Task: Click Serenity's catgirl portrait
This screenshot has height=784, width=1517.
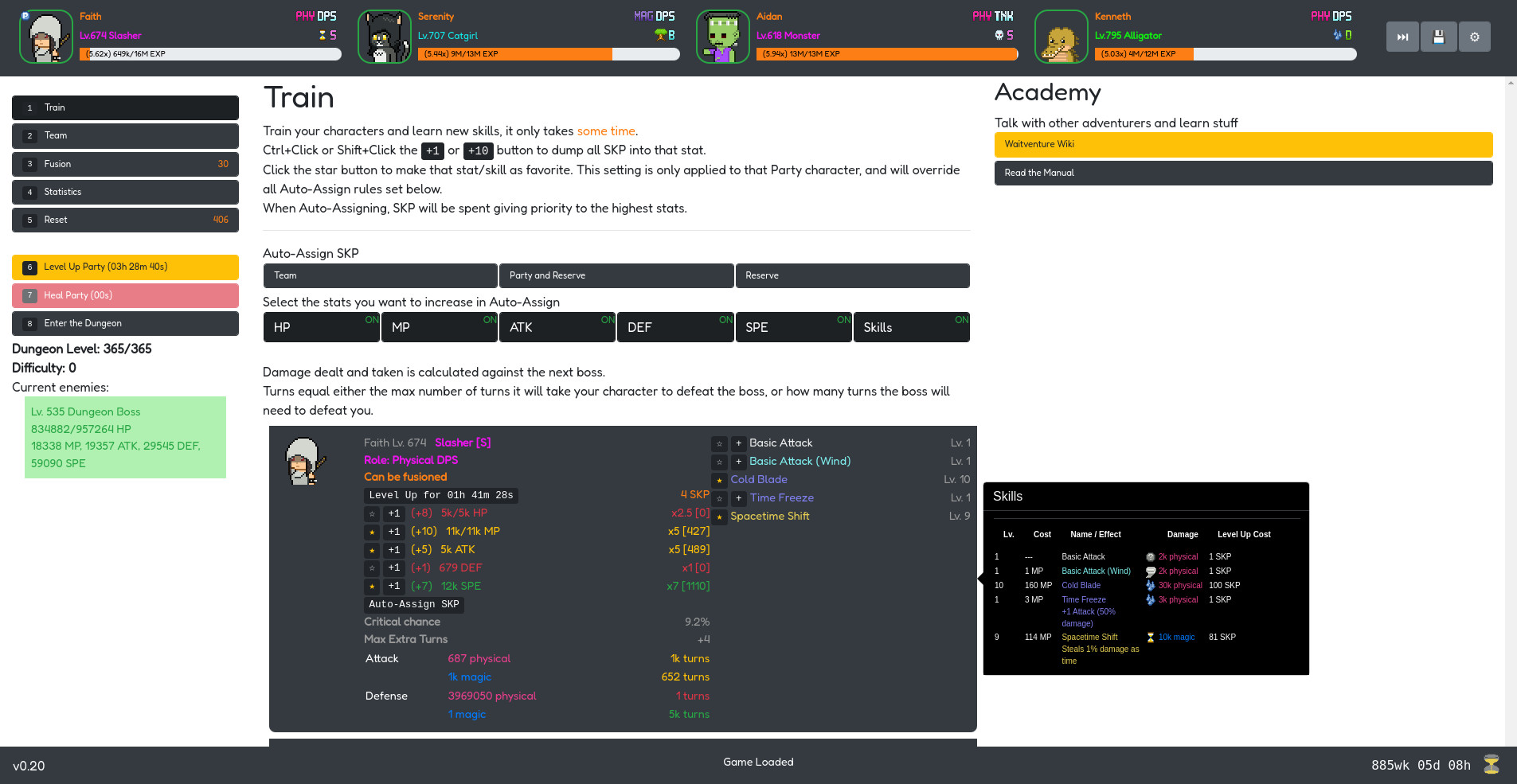Action: pyautogui.click(x=384, y=37)
